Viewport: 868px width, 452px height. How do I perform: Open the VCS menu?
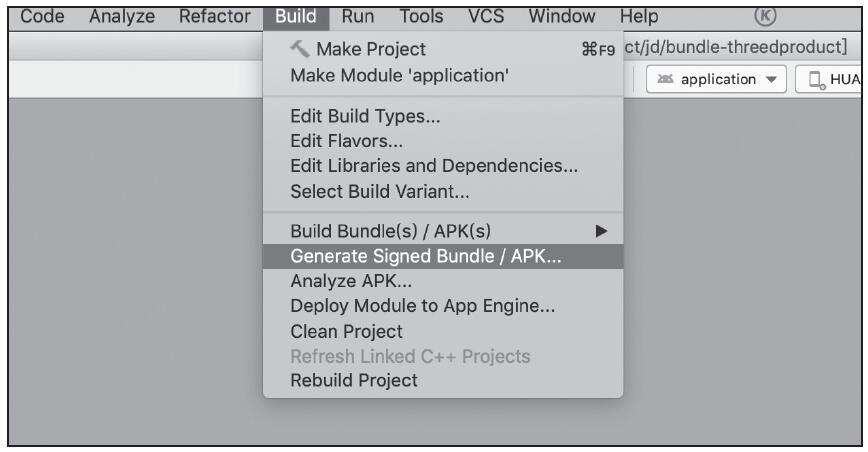pos(486,17)
